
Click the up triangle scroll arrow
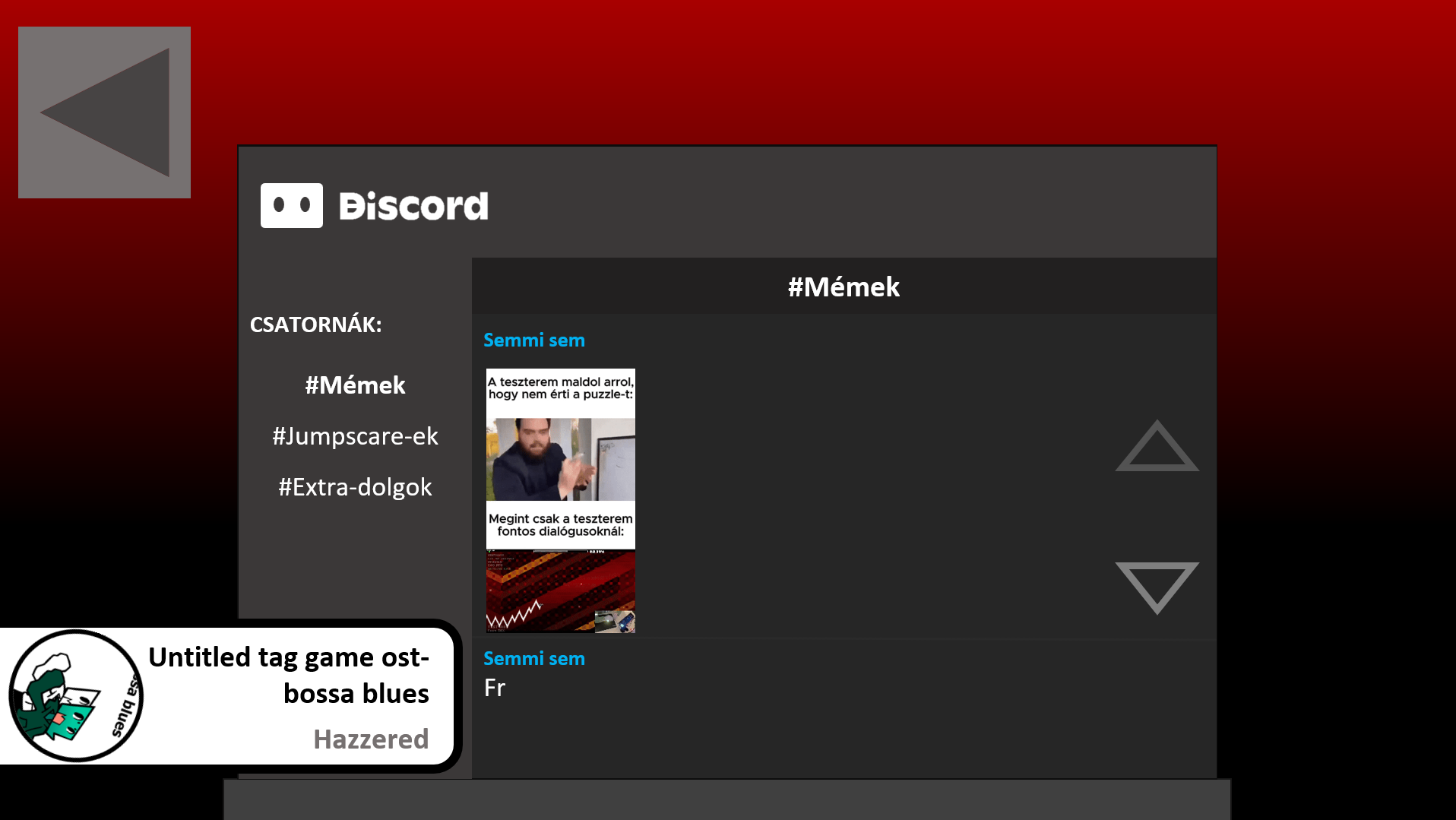1157,446
